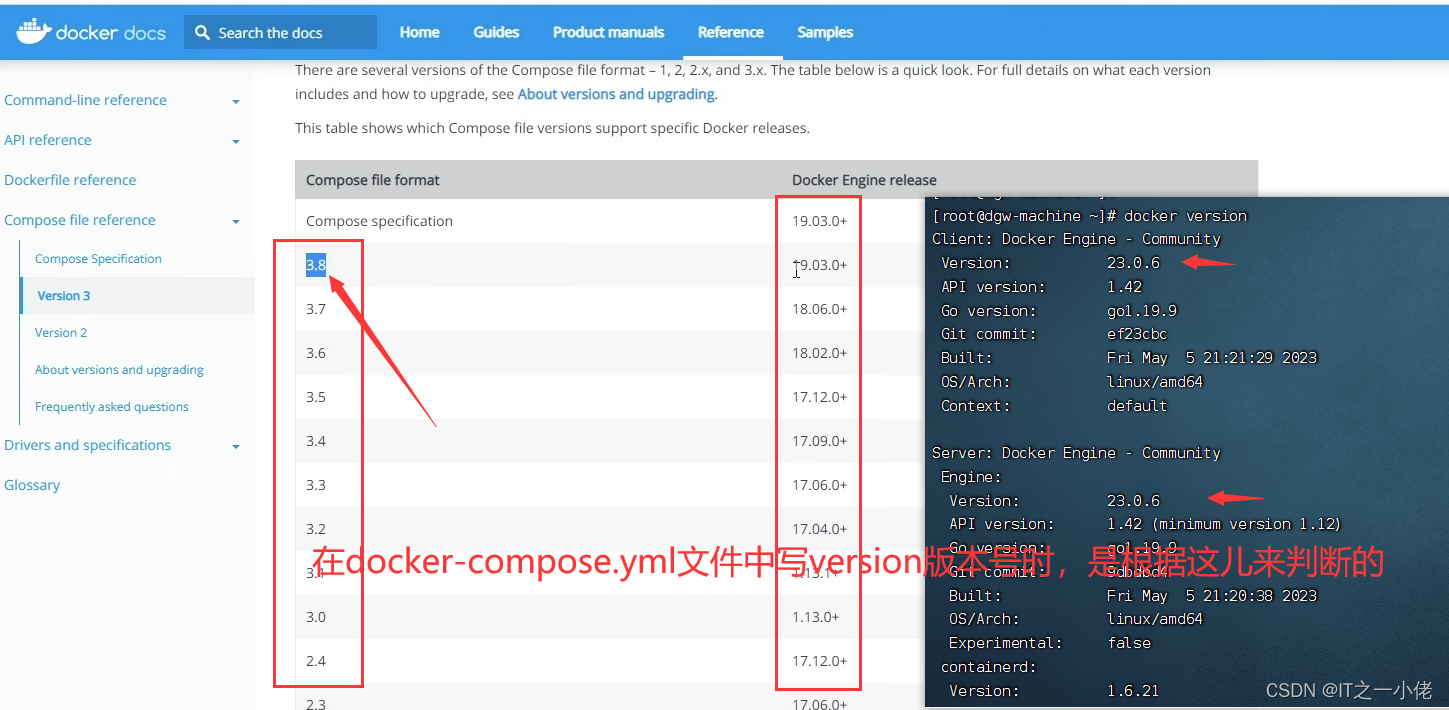Click the highlighted 3.8 cell
This screenshot has width=1449, height=710.
pos(316,265)
